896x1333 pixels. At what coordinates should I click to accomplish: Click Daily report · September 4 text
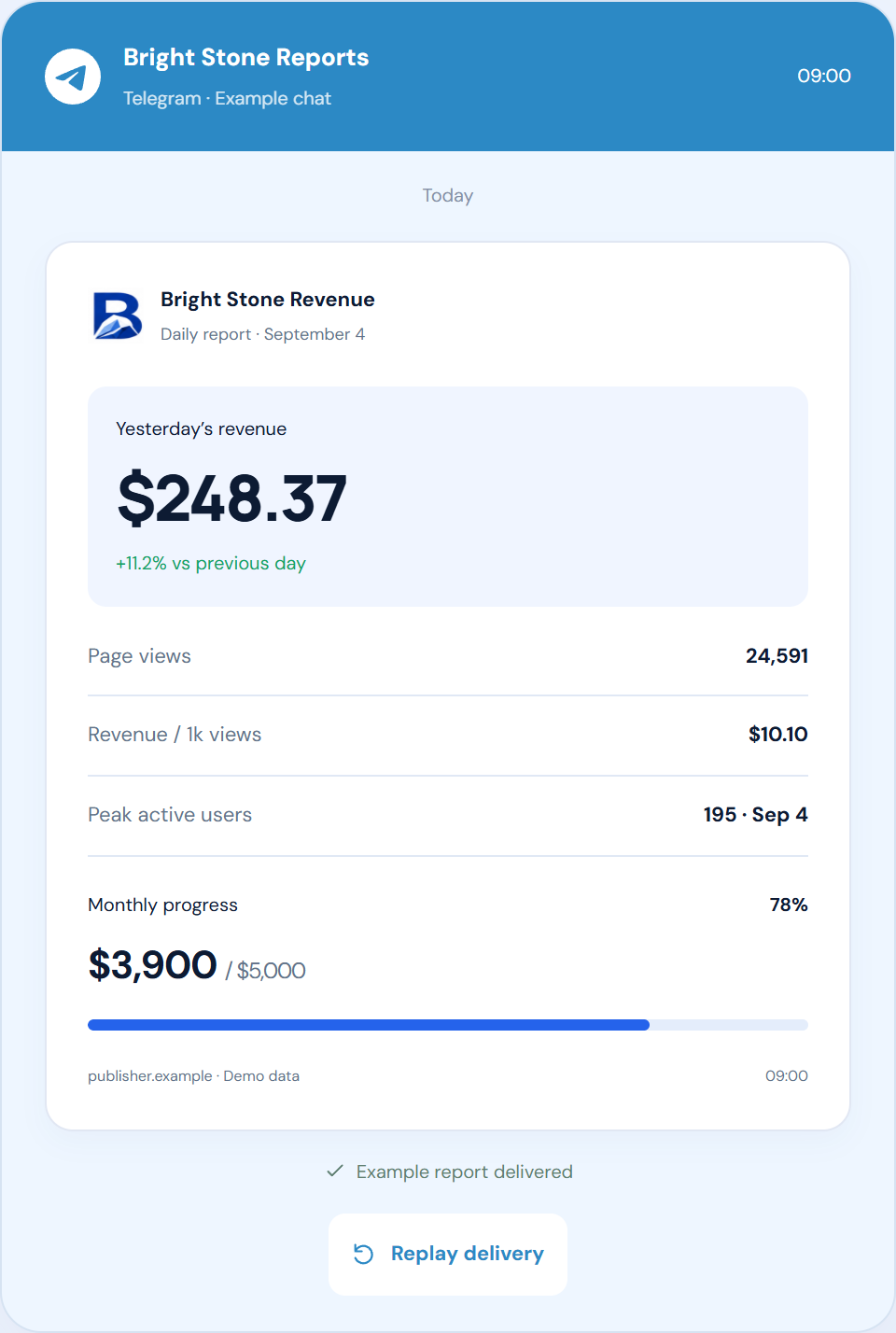pos(262,334)
